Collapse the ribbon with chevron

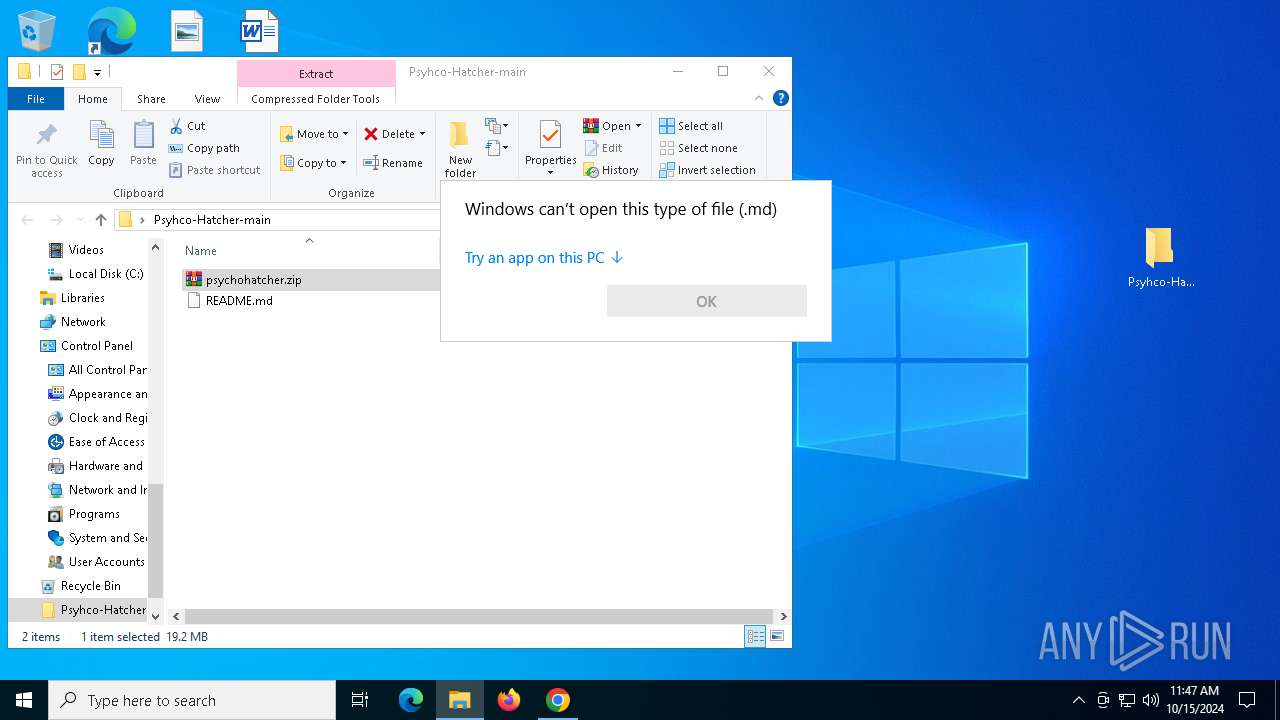[759, 98]
